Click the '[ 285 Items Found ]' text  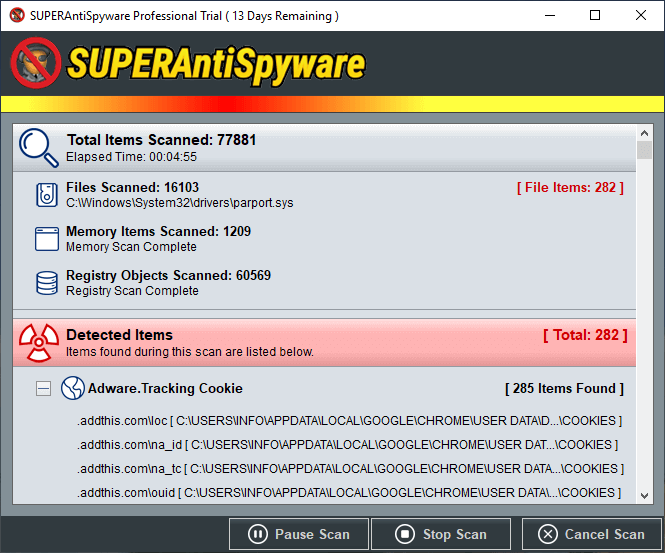(564, 388)
